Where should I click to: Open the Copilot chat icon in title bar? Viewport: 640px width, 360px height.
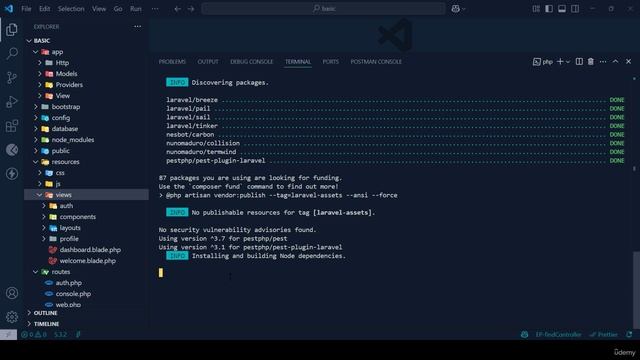pyautogui.click(x=456, y=9)
